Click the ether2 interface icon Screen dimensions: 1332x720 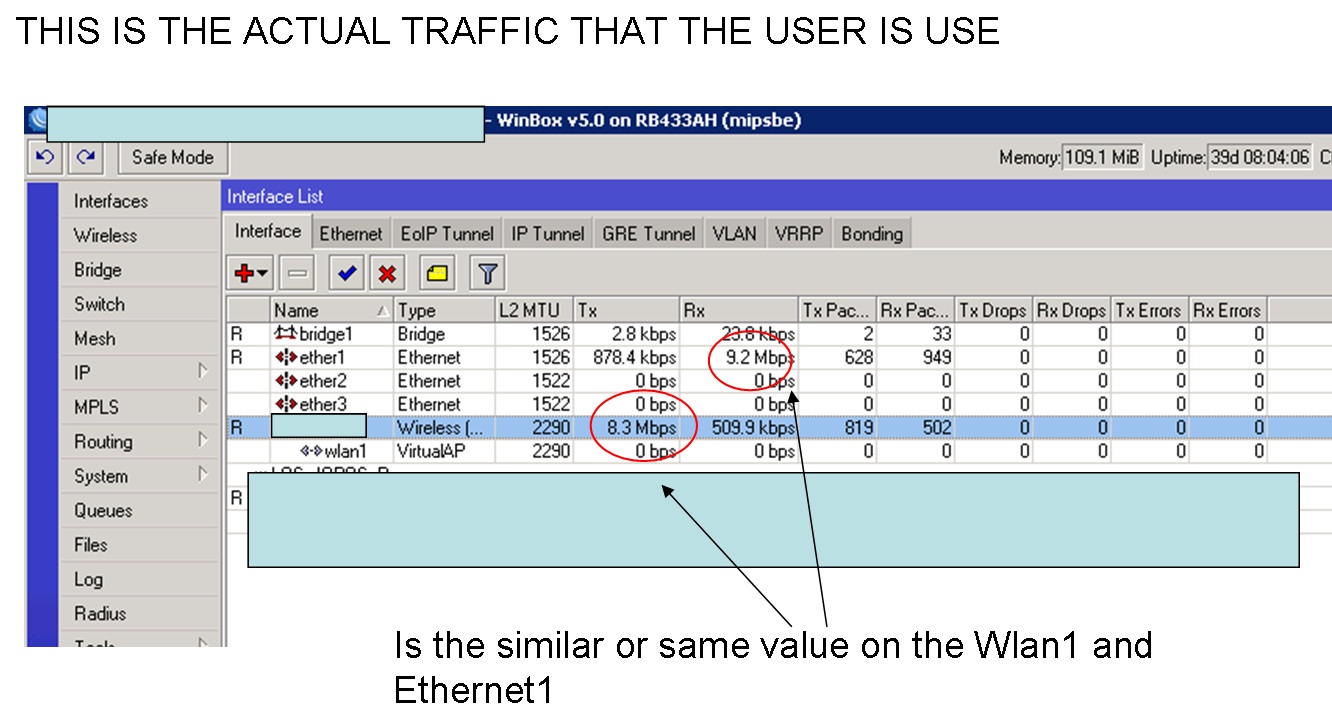pos(286,381)
